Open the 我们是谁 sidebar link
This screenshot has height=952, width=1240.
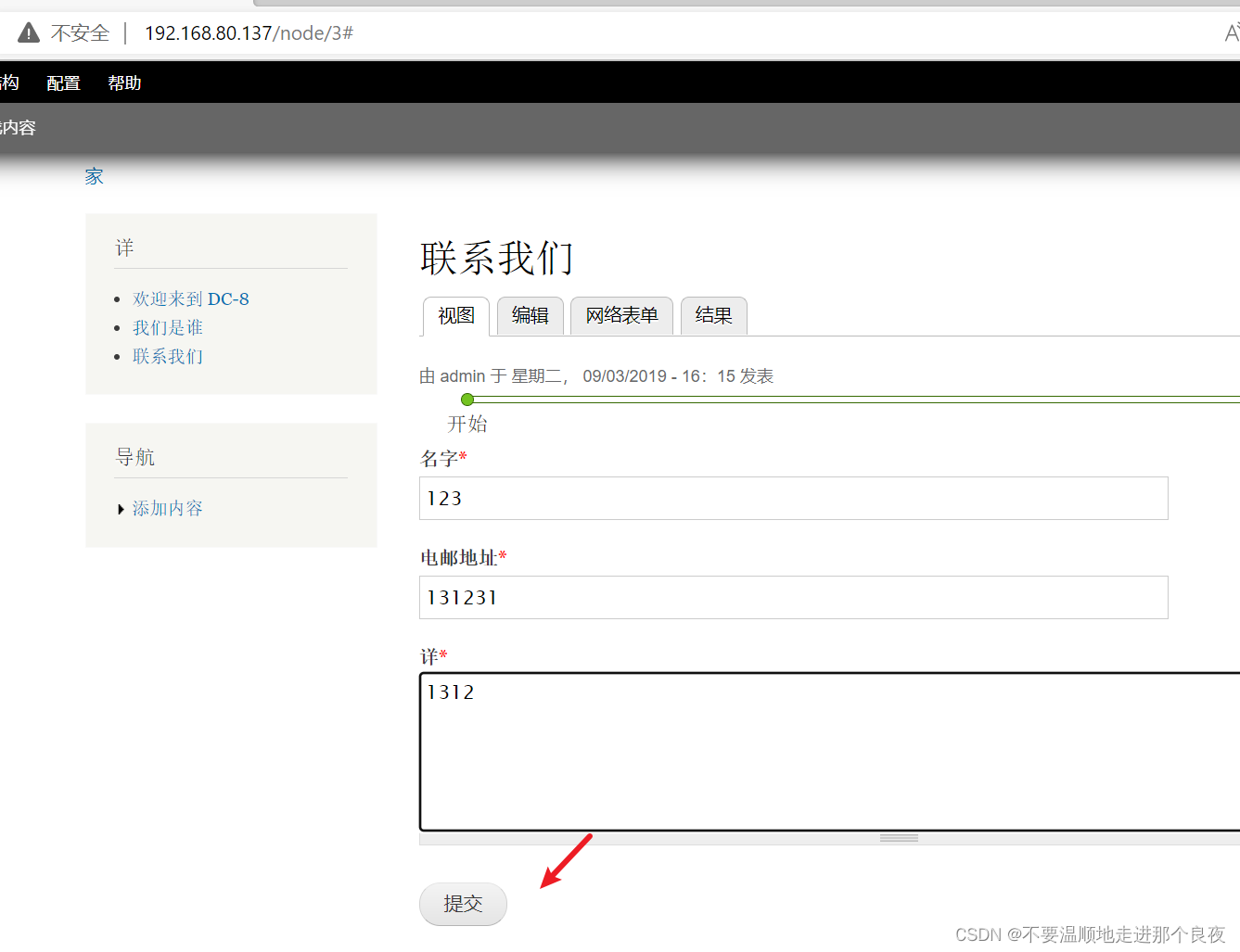168,327
